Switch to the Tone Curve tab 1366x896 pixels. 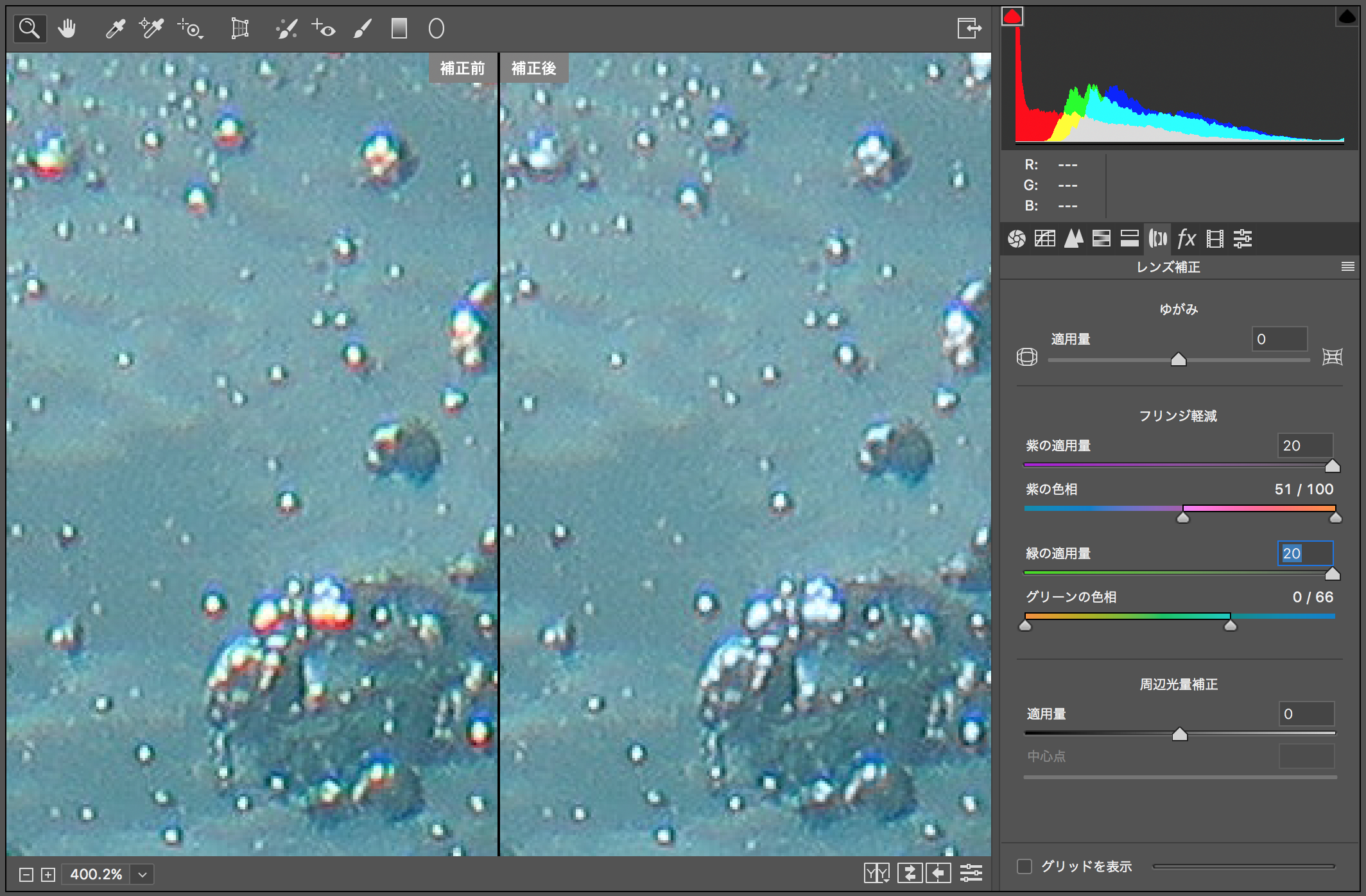1044,239
